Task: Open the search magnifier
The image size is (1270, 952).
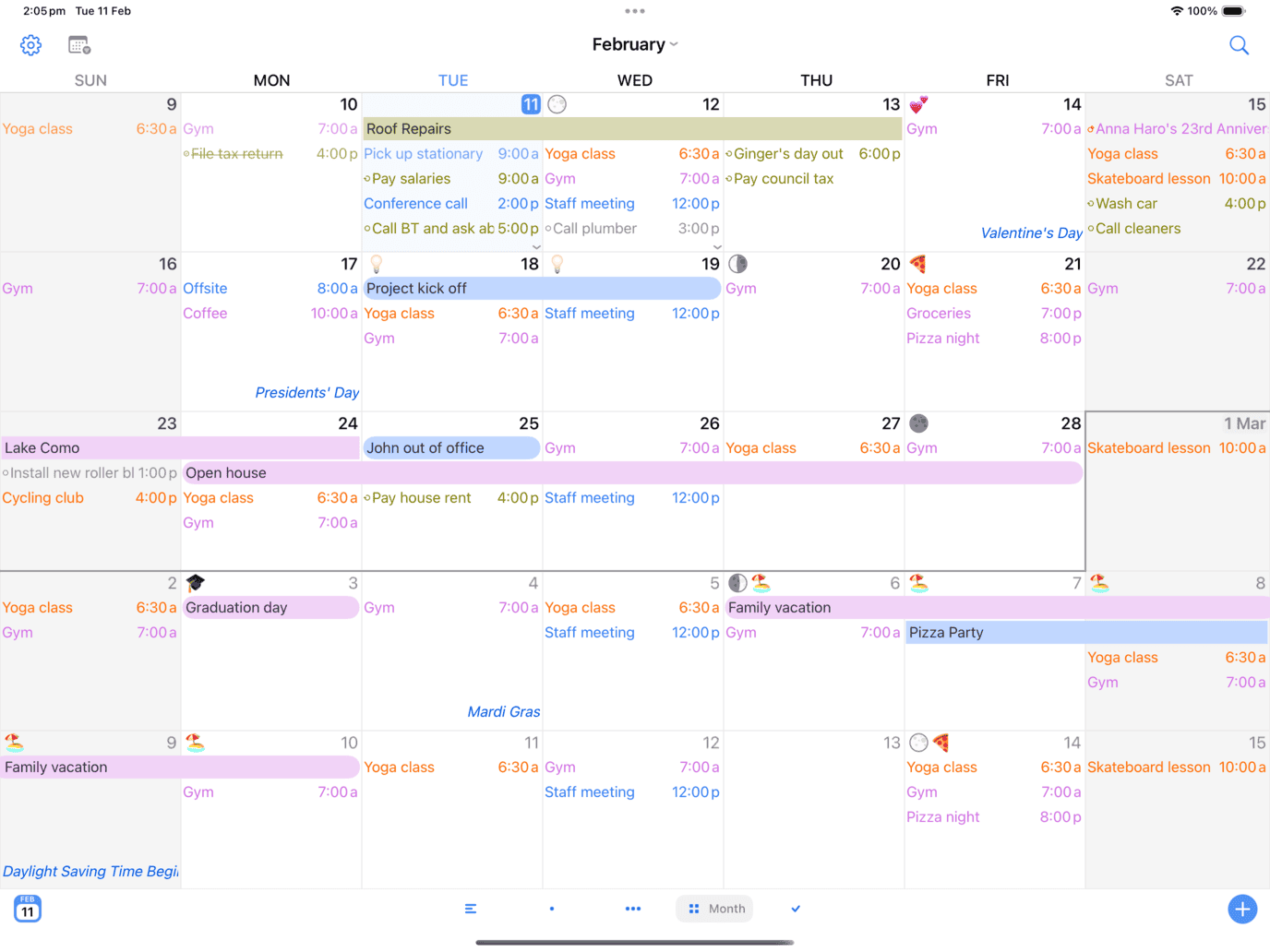Action: pos(1239,44)
